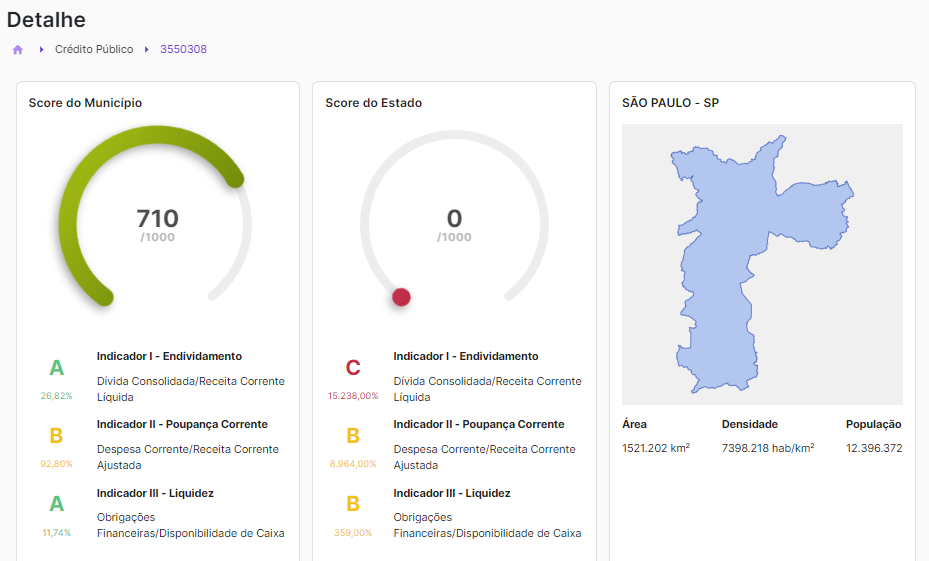
Task: Click the População value 12.396.372
Action: [x=873, y=448]
